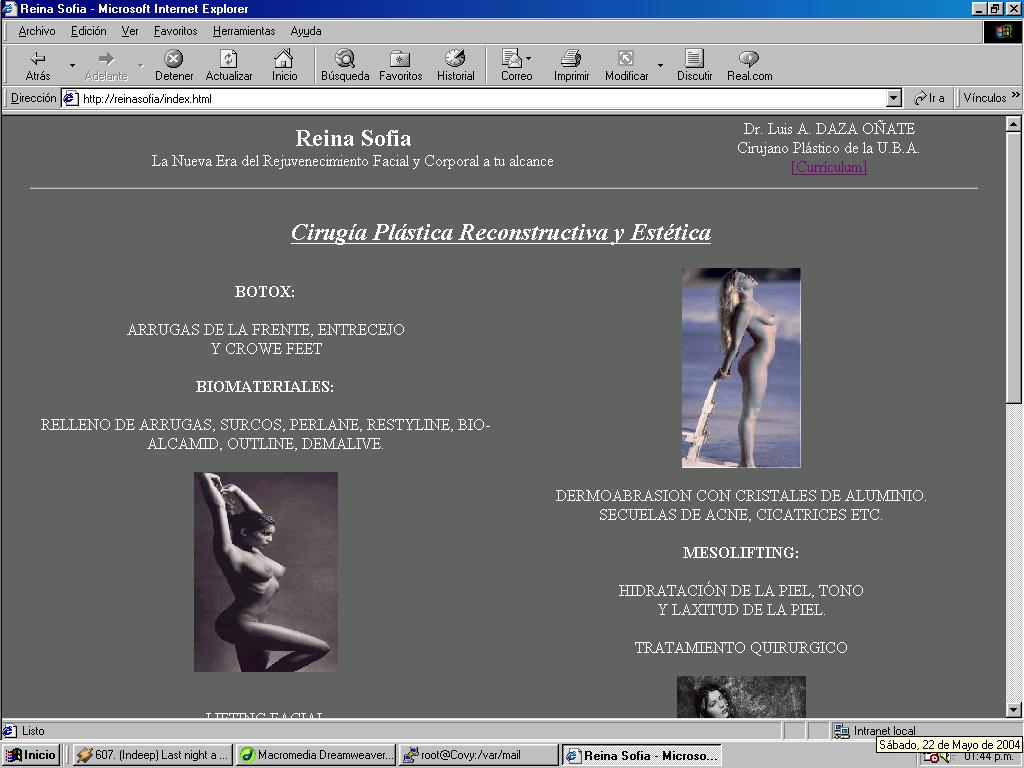Click the scrollbar up arrow
The height and width of the screenshot is (768, 1024).
pos(1014,123)
